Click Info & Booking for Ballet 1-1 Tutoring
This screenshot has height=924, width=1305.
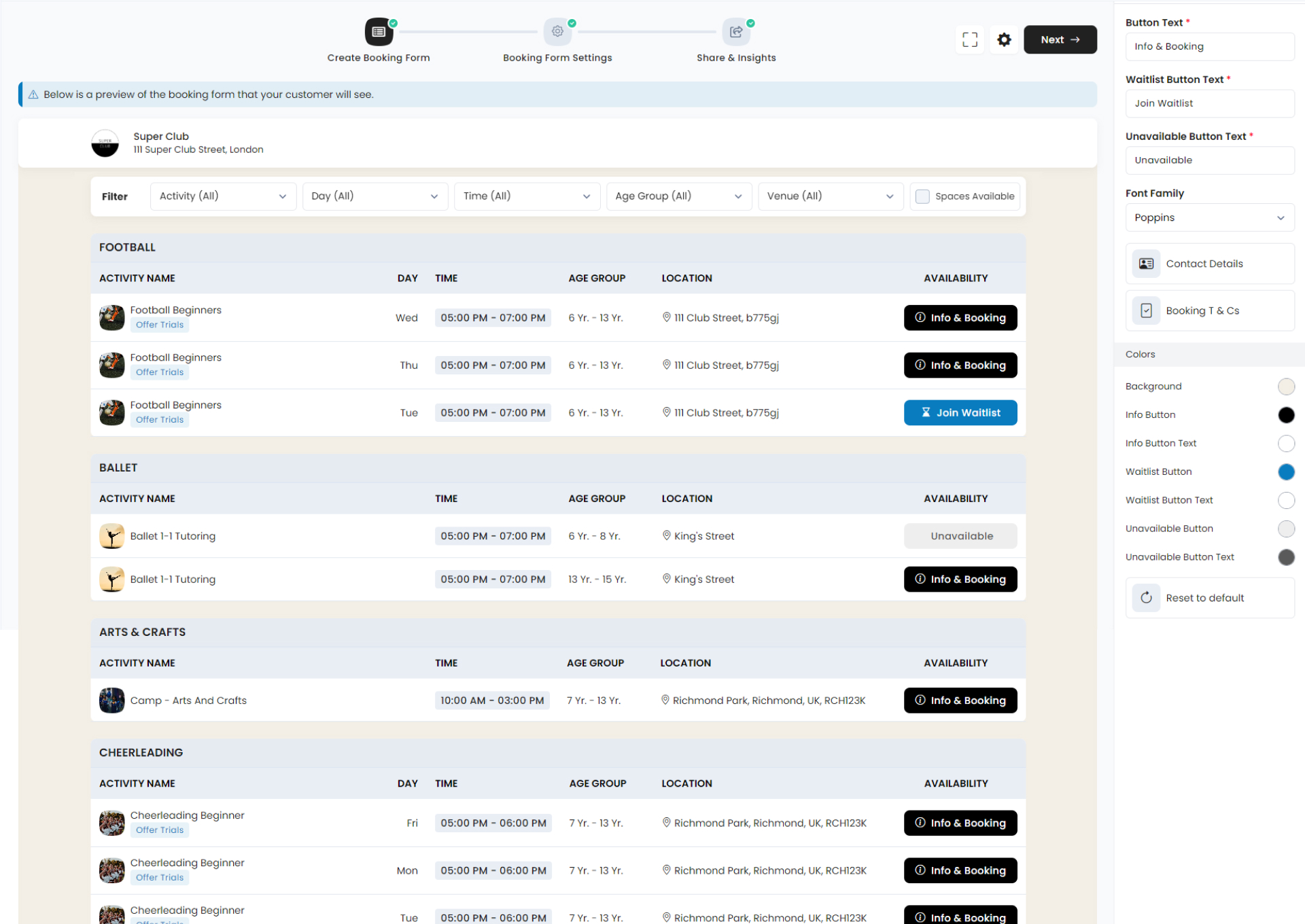tap(959, 579)
